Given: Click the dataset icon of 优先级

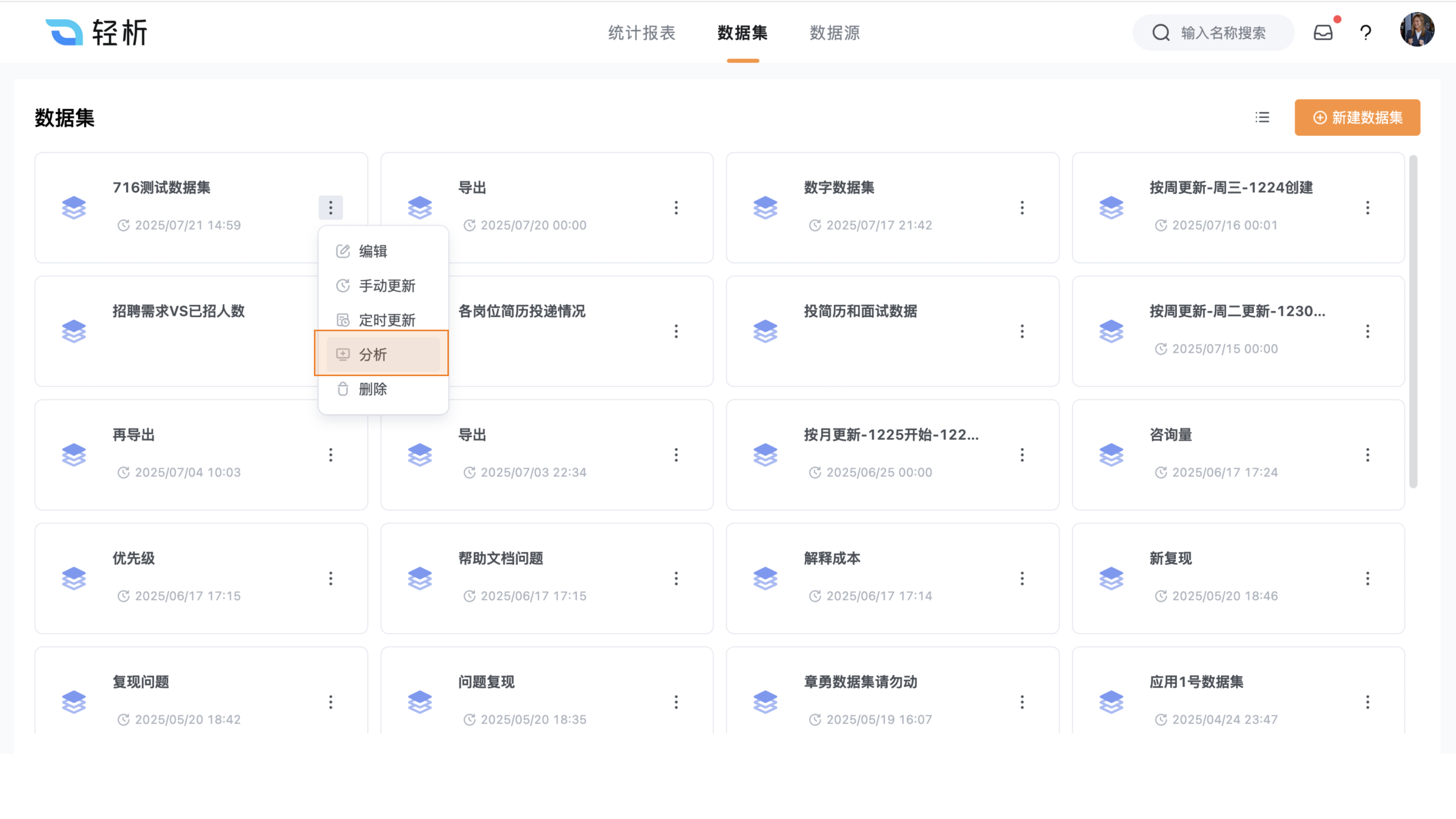Looking at the screenshot, I should point(74,578).
